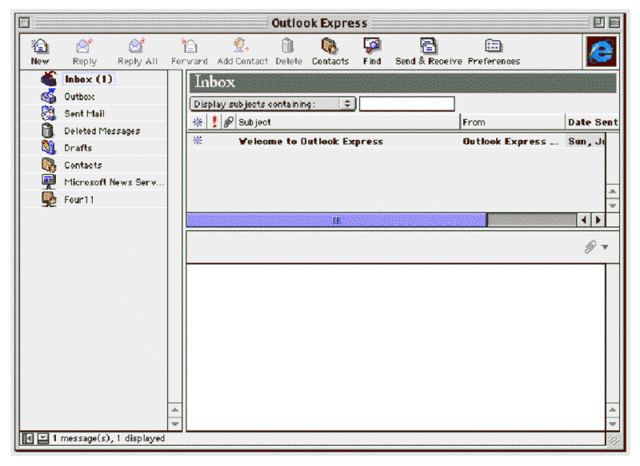Viewport: 640px width, 466px height.
Task: Click the window resize grip corner
Action: 613,439
